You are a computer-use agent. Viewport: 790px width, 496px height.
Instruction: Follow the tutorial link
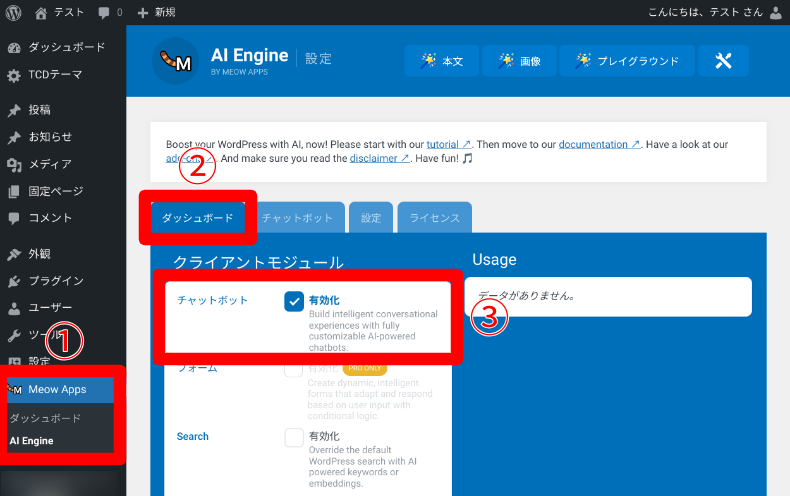coord(448,145)
